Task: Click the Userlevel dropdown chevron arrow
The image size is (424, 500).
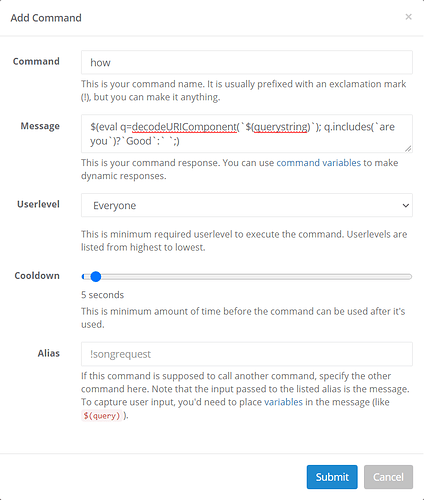Action: pos(405,205)
